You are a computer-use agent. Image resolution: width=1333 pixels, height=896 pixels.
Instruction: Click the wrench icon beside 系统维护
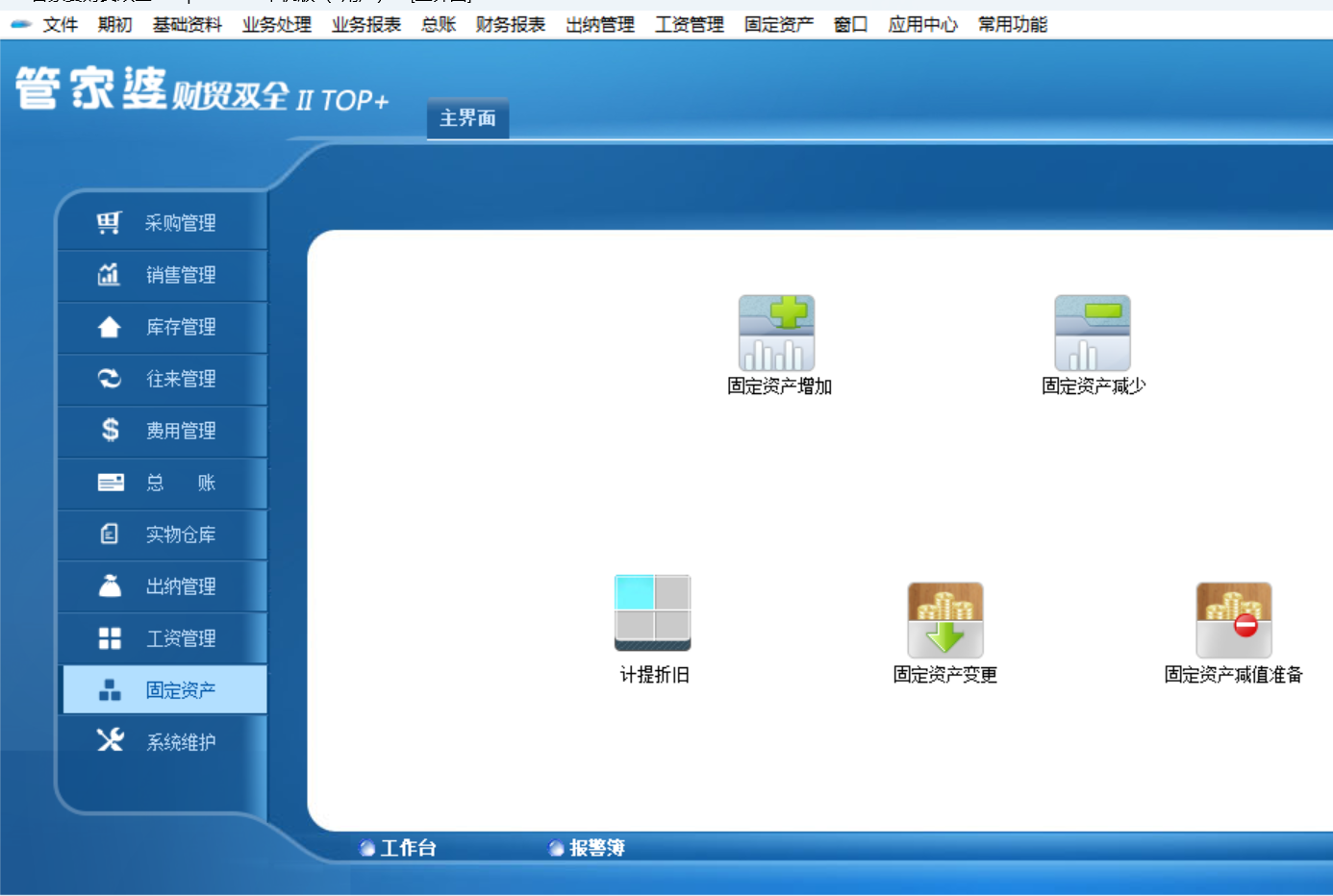click(x=110, y=740)
